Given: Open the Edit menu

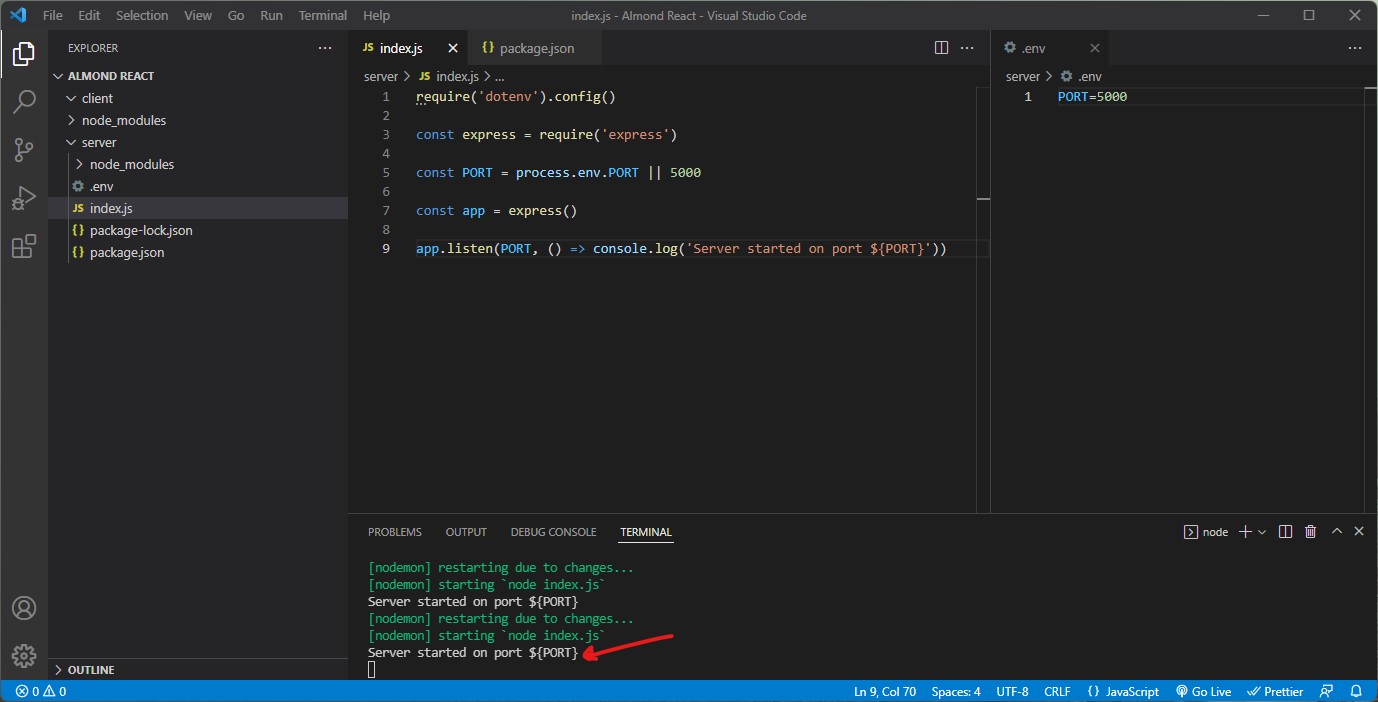Looking at the screenshot, I should (89, 15).
